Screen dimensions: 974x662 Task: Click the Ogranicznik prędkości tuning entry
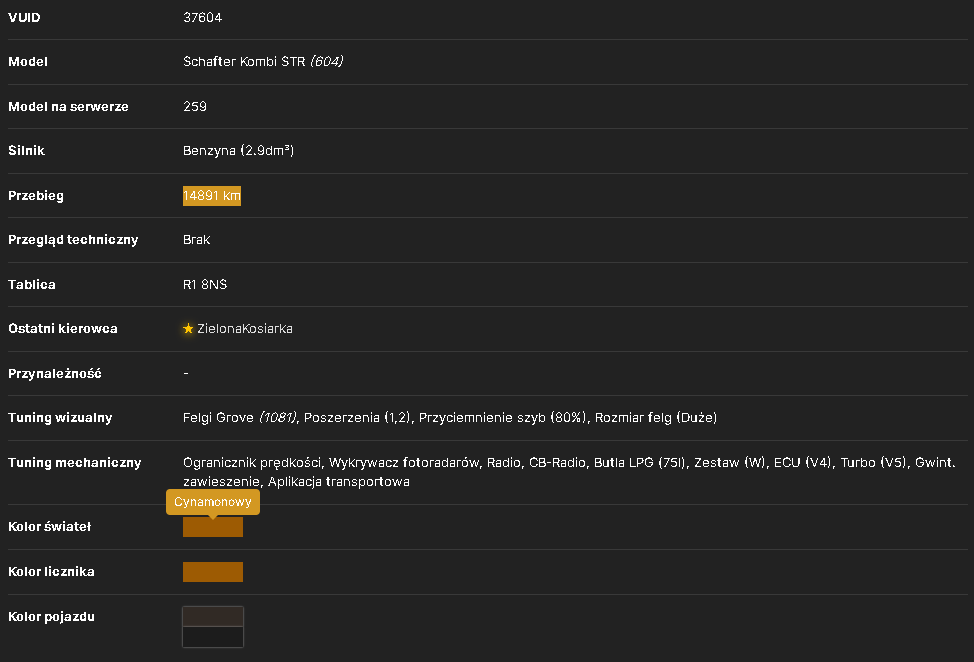[252, 463]
